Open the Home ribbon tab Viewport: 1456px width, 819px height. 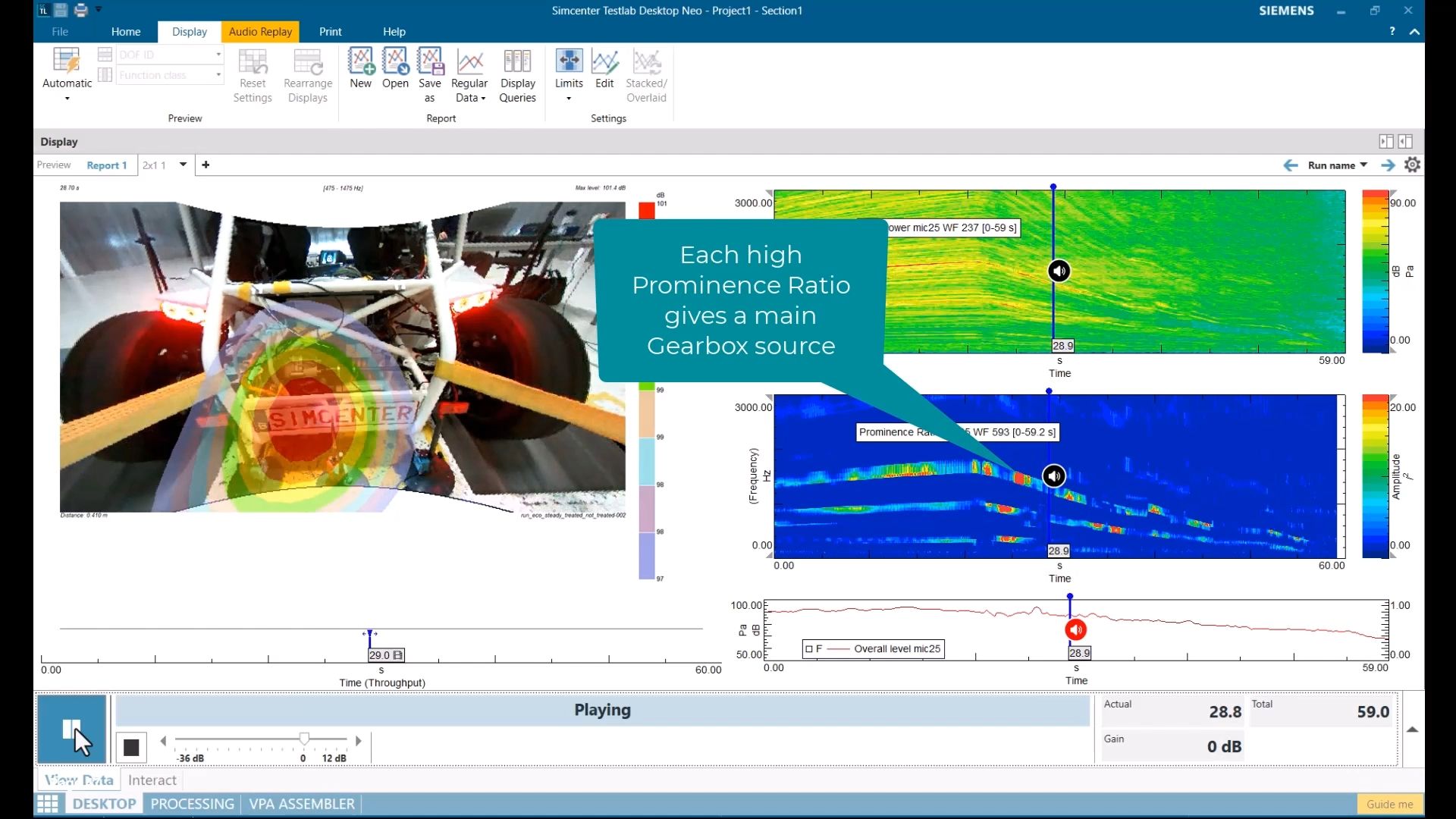pyautogui.click(x=126, y=32)
